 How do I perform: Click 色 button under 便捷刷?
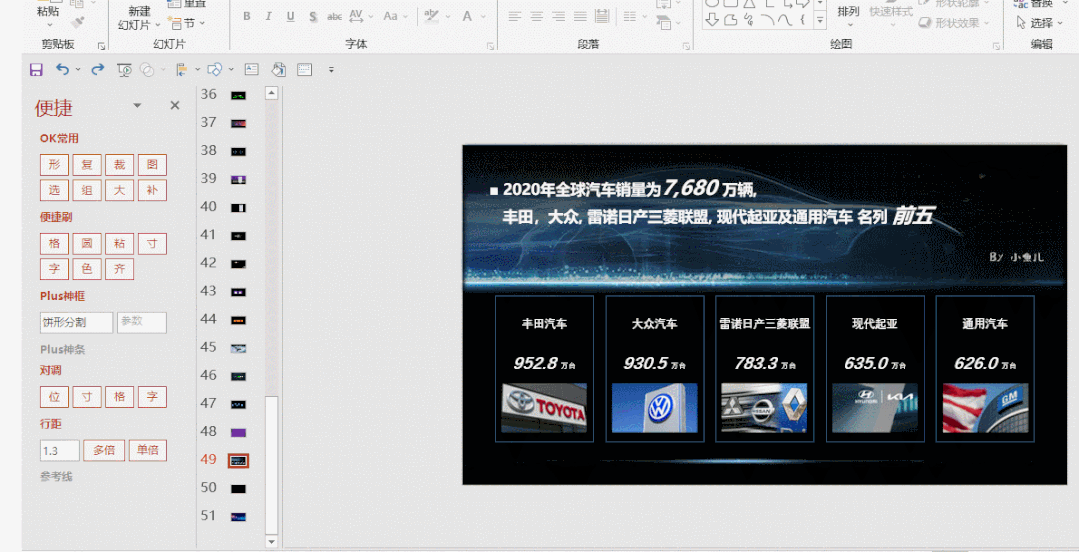point(87,269)
